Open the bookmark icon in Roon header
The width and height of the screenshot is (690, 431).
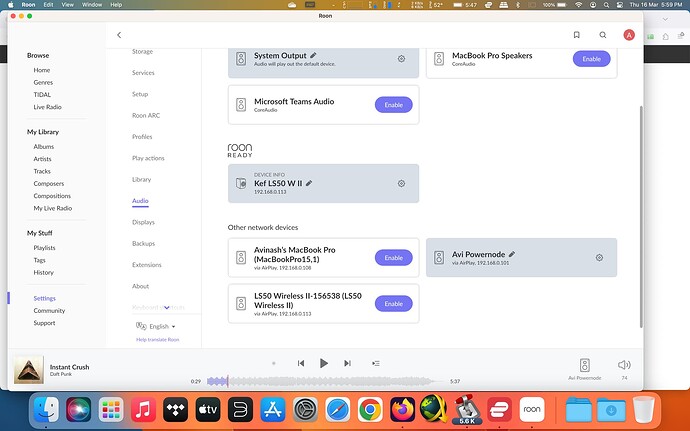click(x=576, y=35)
